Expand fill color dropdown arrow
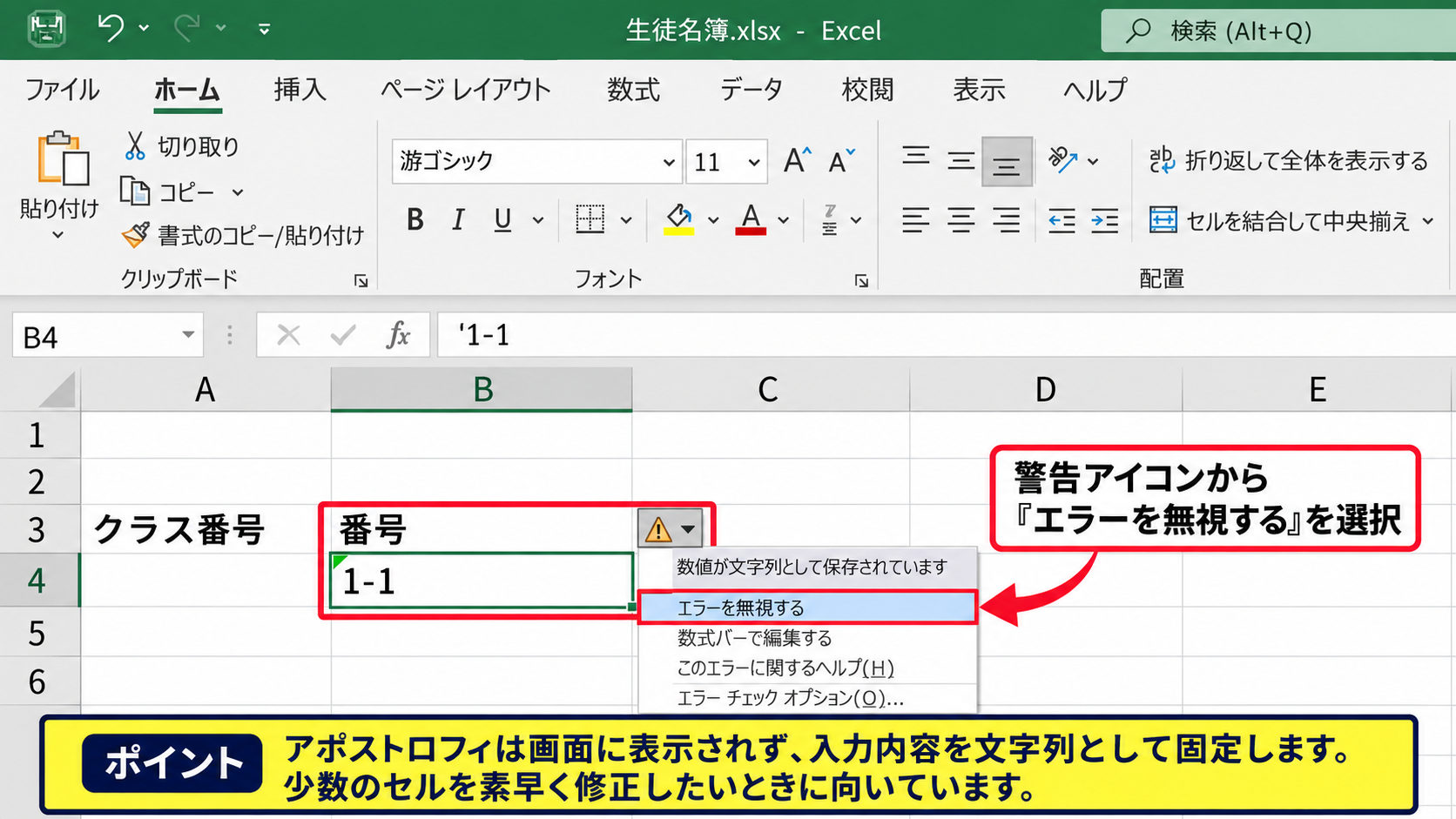The image size is (1456, 819). [x=713, y=221]
